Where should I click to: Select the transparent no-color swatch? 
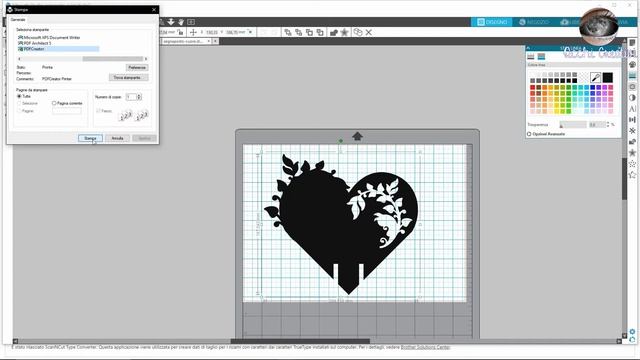coord(584,78)
